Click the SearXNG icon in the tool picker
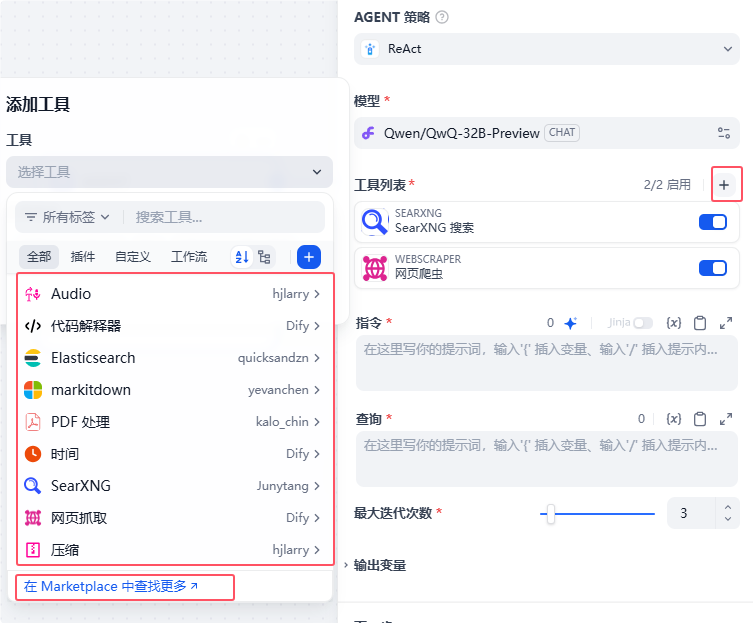Image resolution: width=753 pixels, height=623 pixels. (x=33, y=486)
